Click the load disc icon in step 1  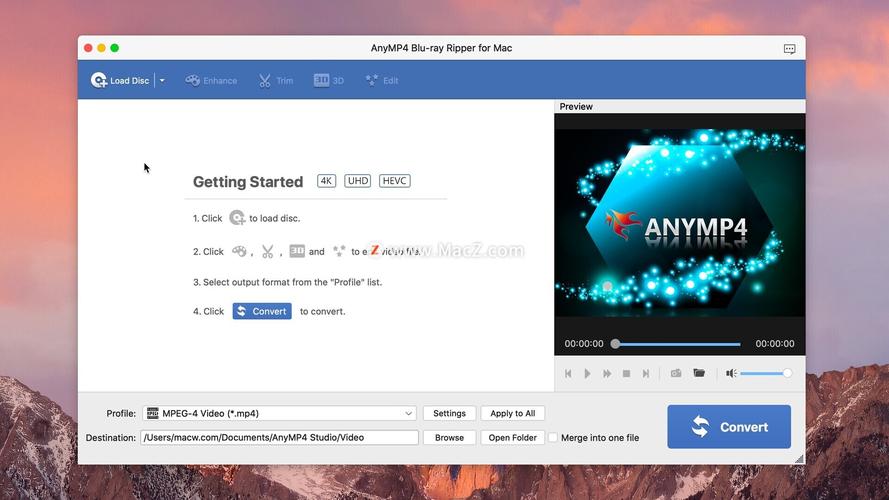[237, 218]
